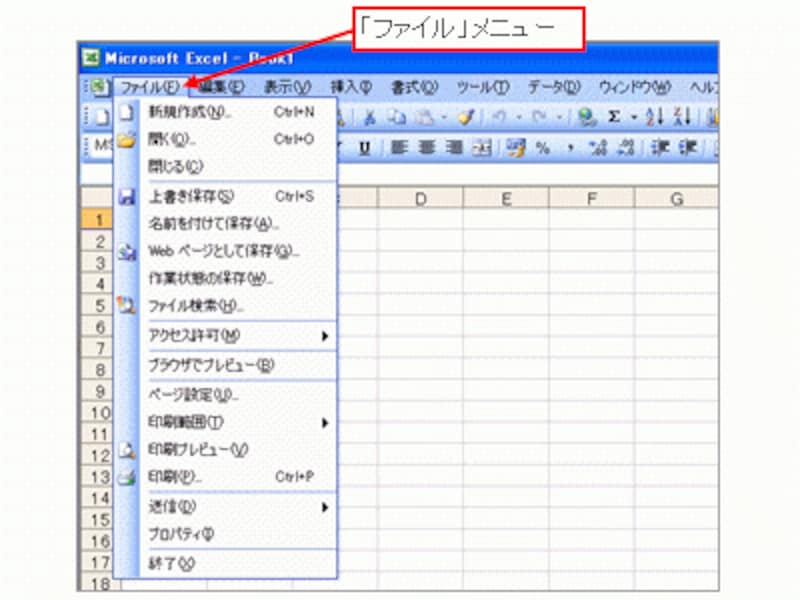Click the Undo arrow icon

point(499,118)
